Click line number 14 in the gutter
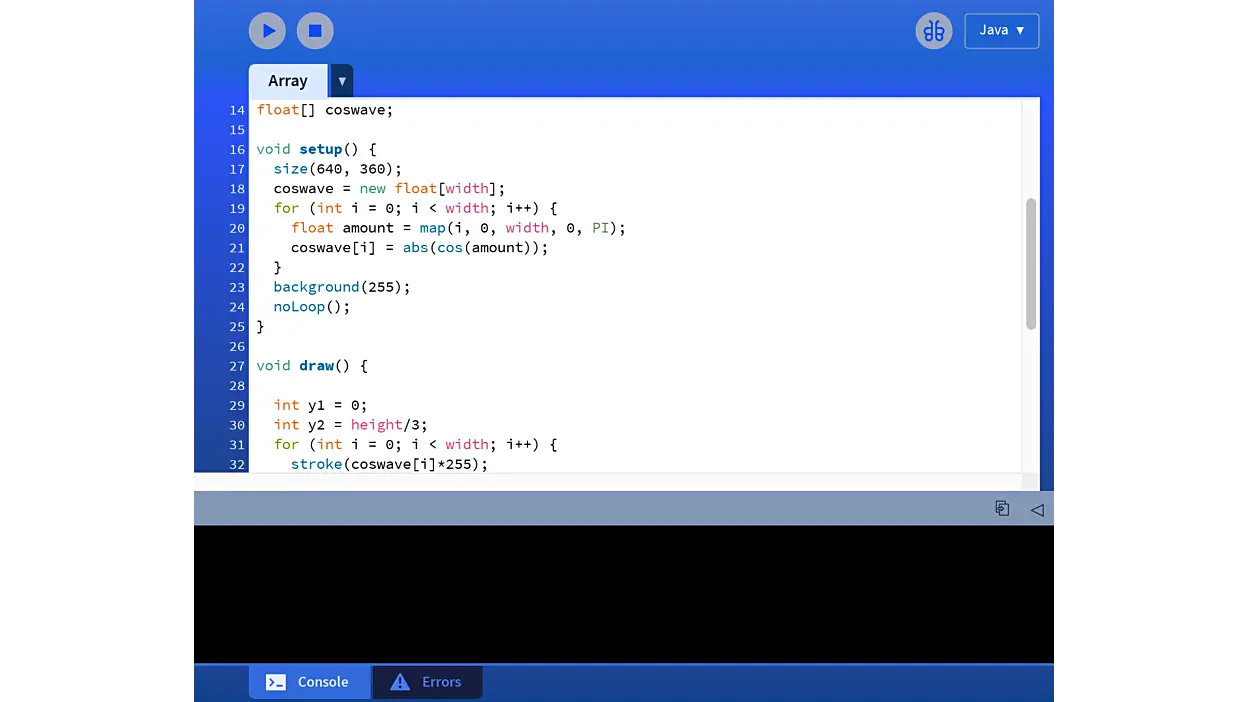The height and width of the screenshot is (702, 1248). tap(236, 110)
